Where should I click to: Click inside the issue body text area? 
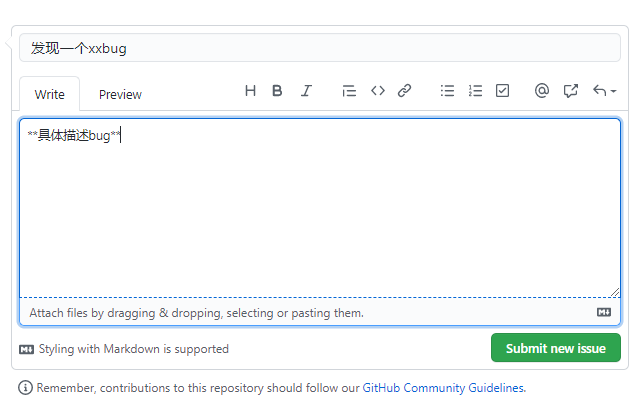pyautogui.click(x=320, y=208)
